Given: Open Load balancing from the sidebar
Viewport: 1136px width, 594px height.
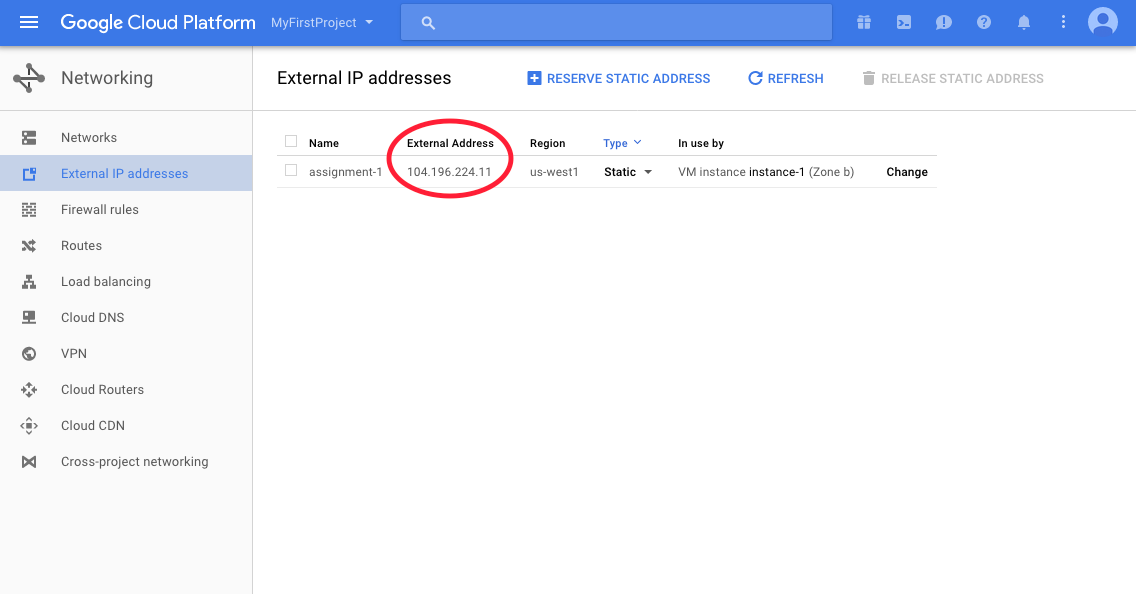Looking at the screenshot, I should (105, 281).
